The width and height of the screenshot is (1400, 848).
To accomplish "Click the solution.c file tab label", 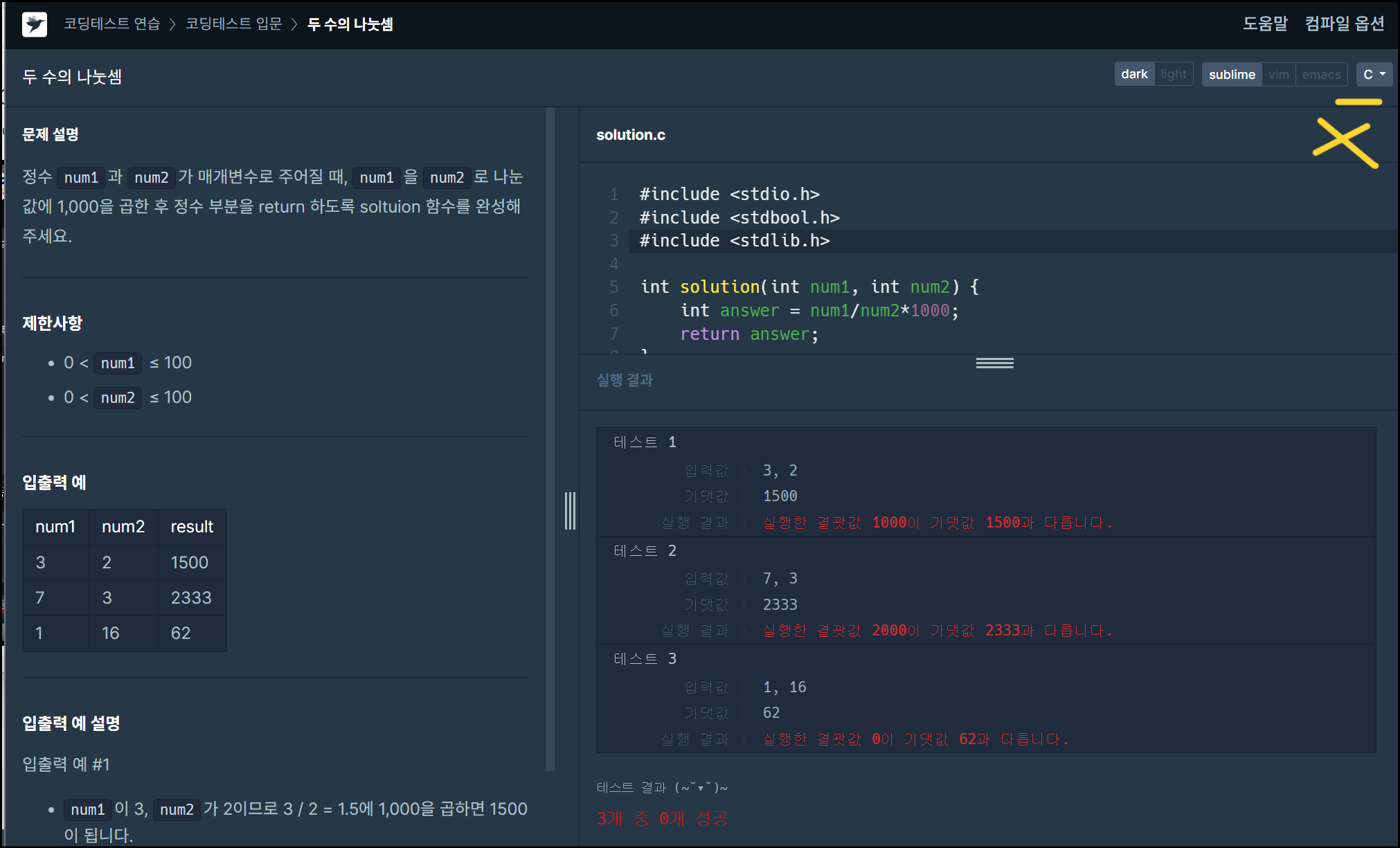I will coord(630,135).
